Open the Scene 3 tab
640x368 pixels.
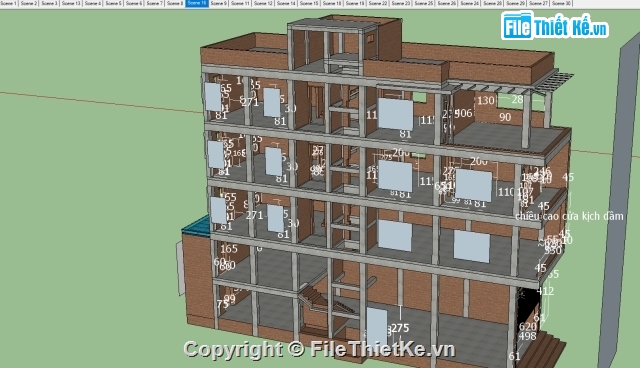pyautogui.click(x=50, y=3)
